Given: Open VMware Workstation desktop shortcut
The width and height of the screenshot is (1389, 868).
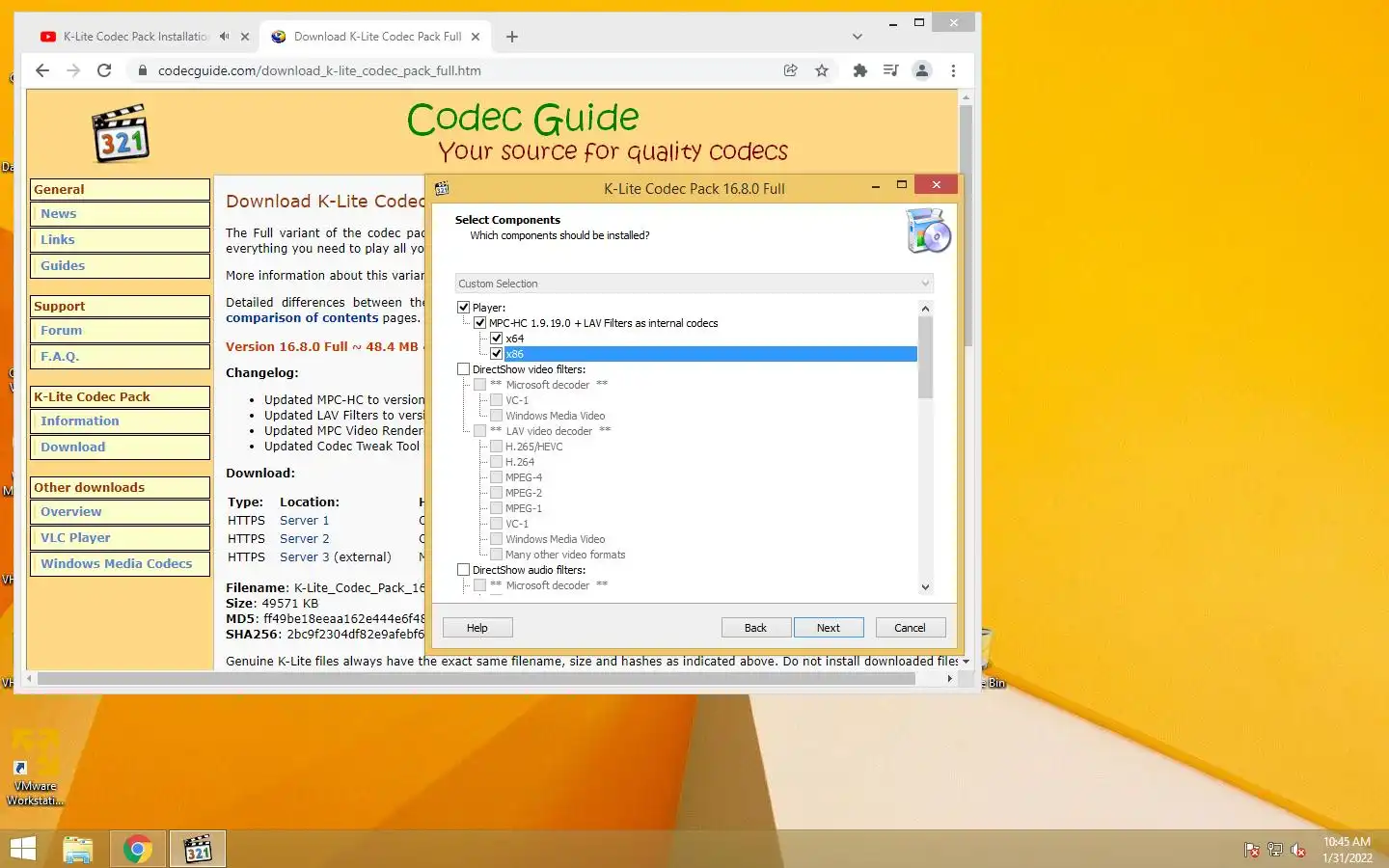Looking at the screenshot, I should pos(36,769).
